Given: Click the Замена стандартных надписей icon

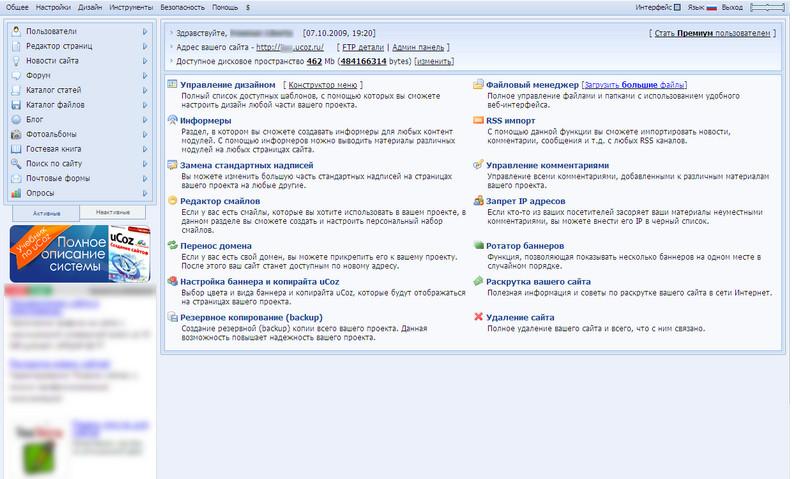Looking at the screenshot, I should 172,165.
